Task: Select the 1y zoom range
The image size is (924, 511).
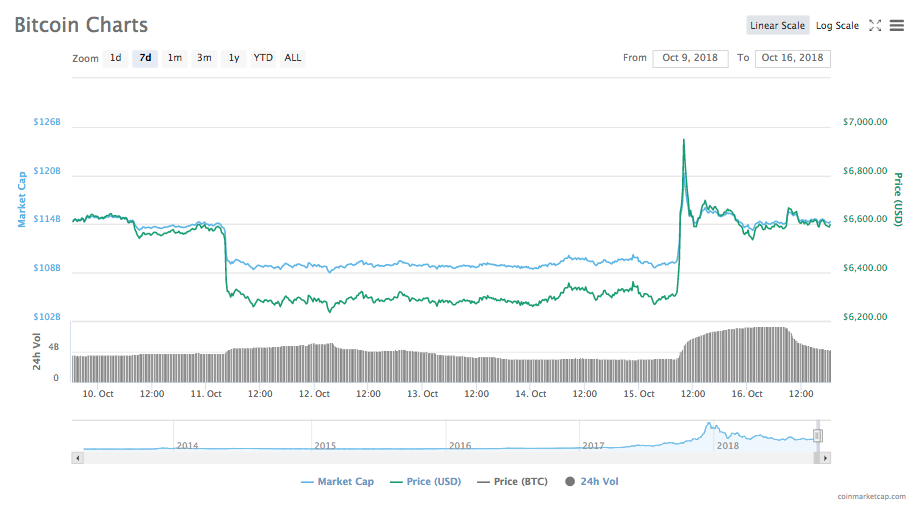Action: (234, 58)
